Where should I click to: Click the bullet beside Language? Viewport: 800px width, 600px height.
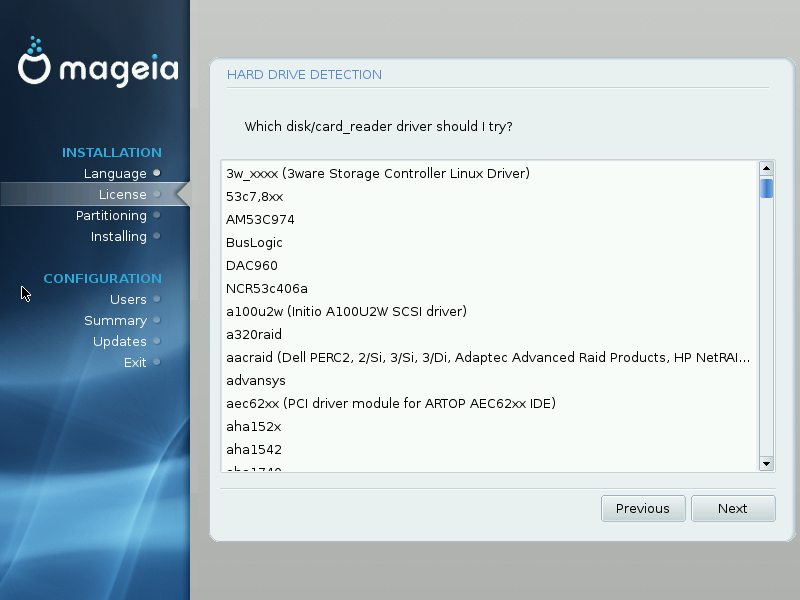(x=157, y=173)
